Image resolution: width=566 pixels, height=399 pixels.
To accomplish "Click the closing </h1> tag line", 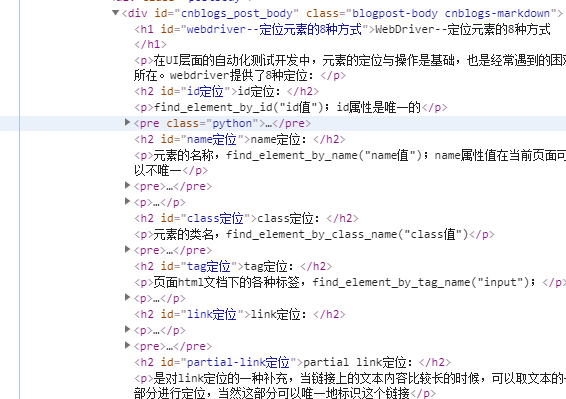I will 151,44.
